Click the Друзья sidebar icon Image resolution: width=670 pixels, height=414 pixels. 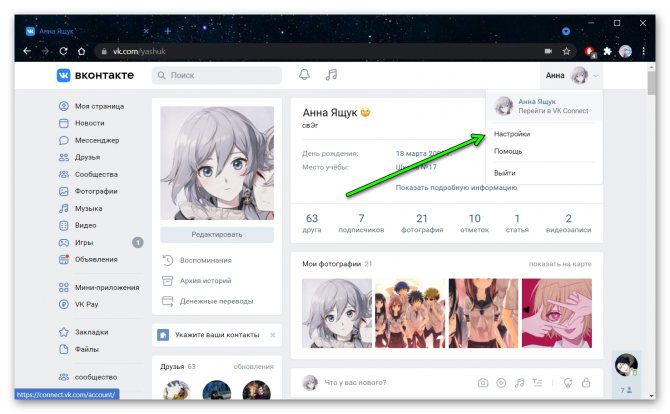click(64, 157)
